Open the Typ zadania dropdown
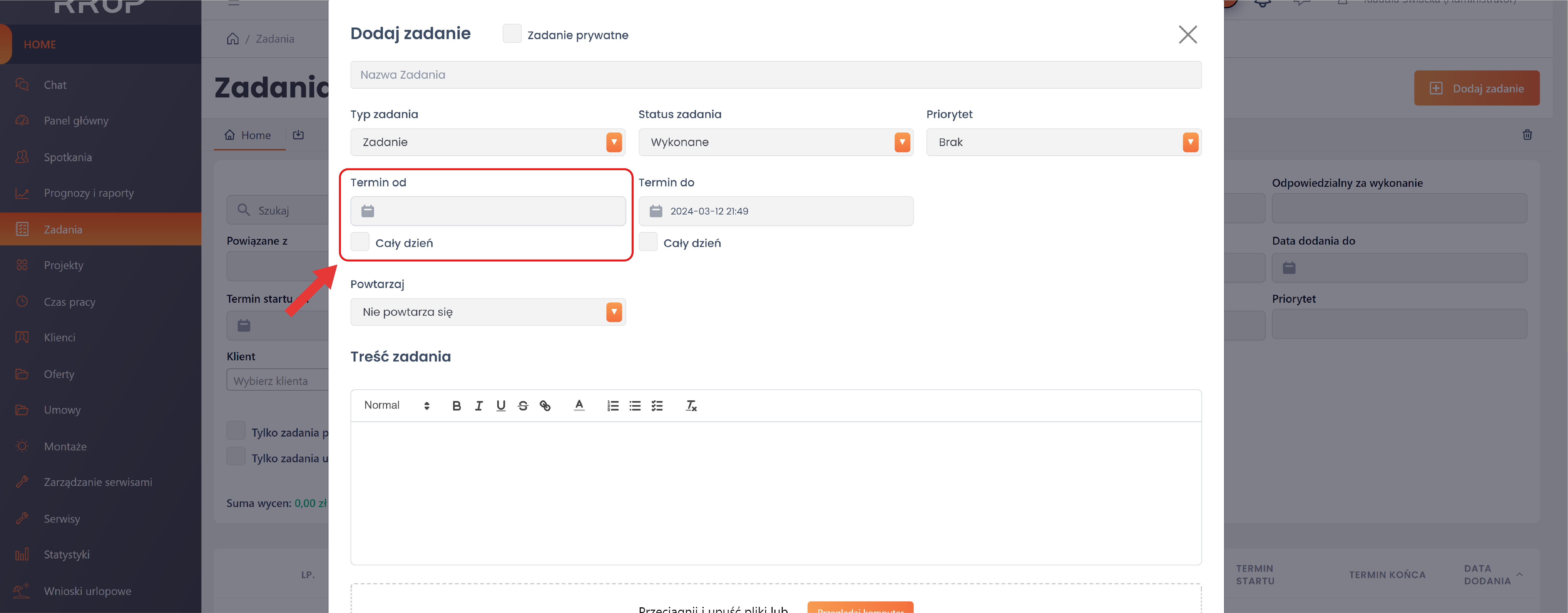Viewport: 1568px width, 613px height. click(487, 142)
